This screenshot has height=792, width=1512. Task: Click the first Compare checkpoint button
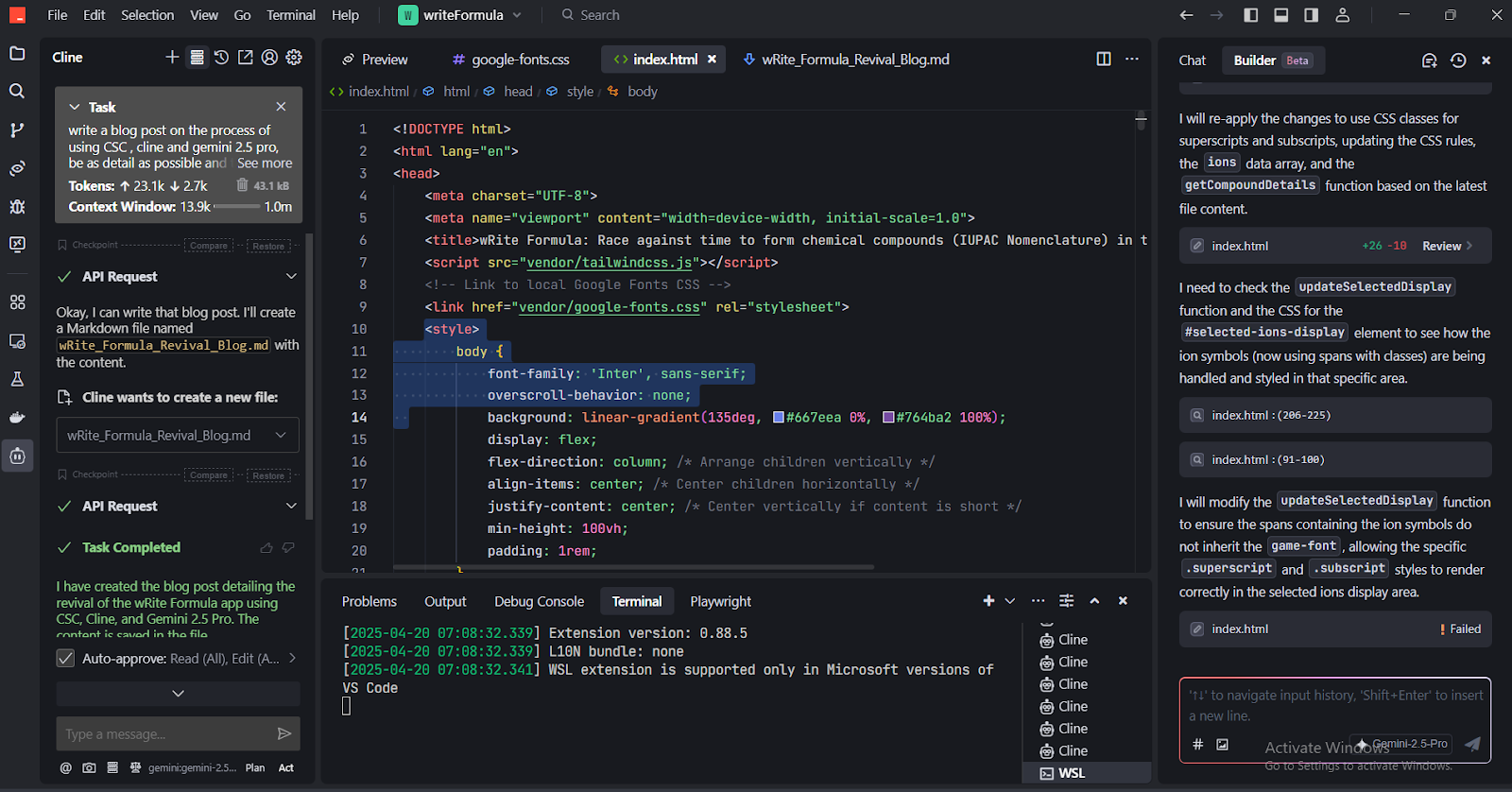(209, 246)
